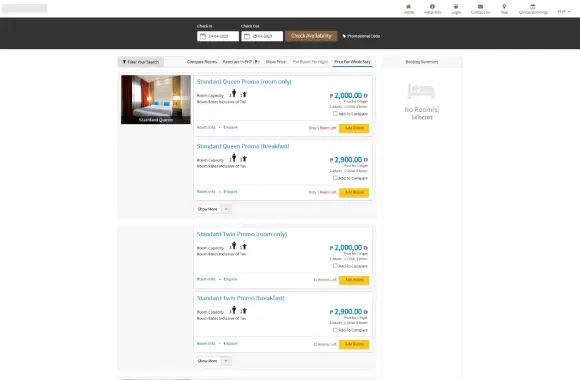Click Enquire for Twin breakfast
Viewport: 580px width, 380px height.
pyautogui.click(x=230, y=344)
